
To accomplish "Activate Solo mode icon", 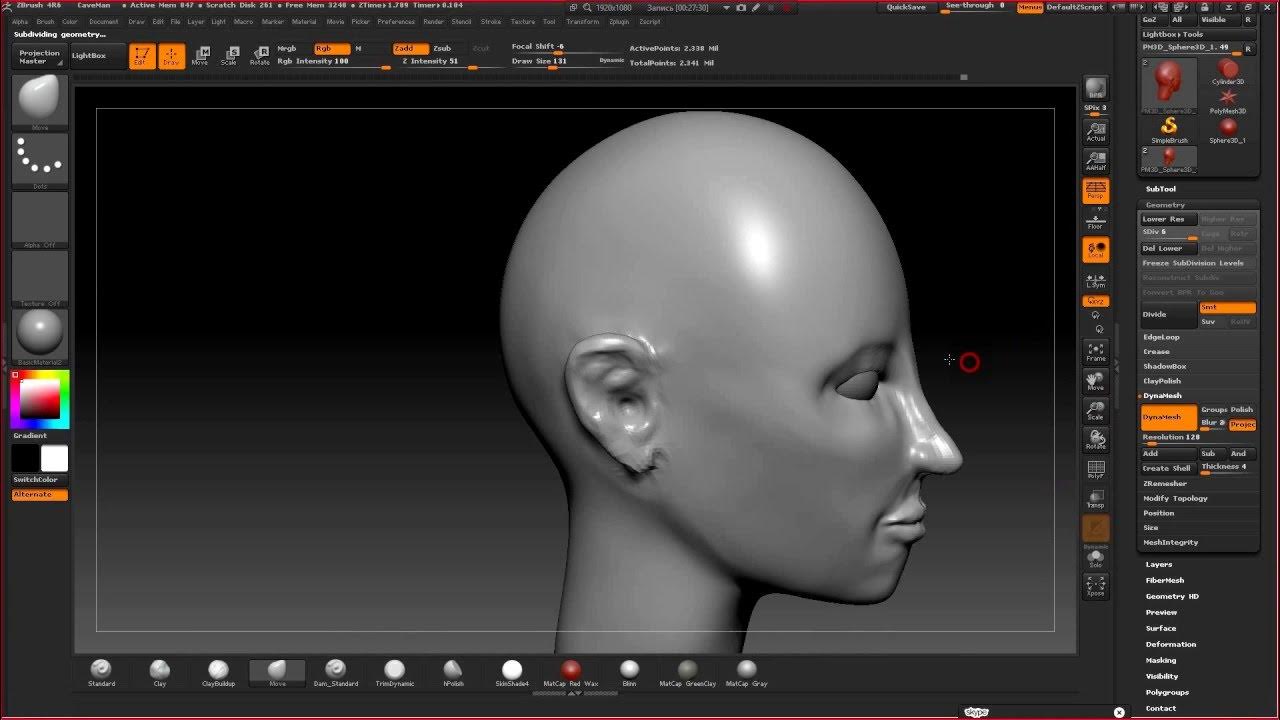I will (x=1096, y=558).
